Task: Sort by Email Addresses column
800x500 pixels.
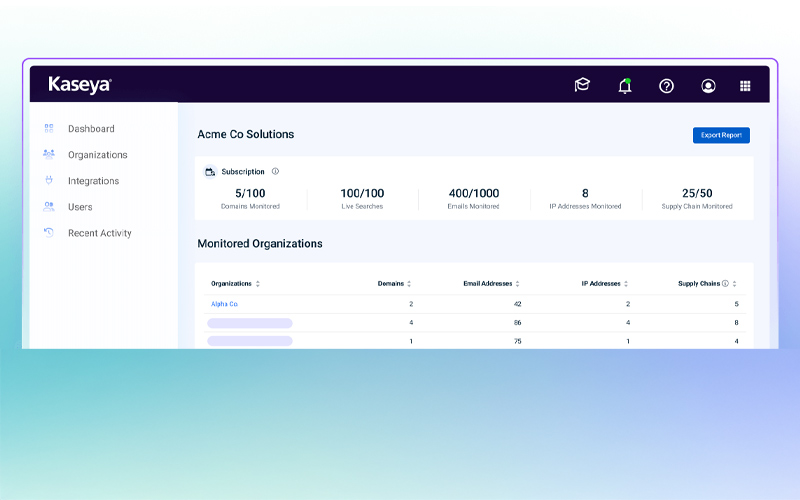Action: [517, 284]
